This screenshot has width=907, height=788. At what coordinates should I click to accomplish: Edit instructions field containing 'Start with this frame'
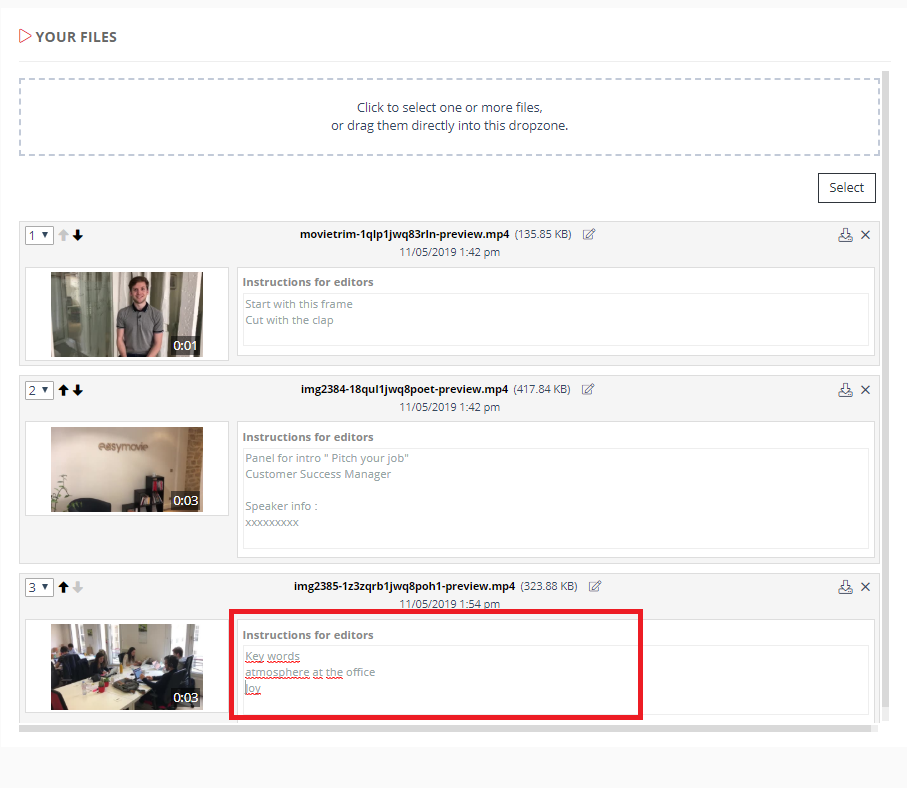(x=556, y=319)
